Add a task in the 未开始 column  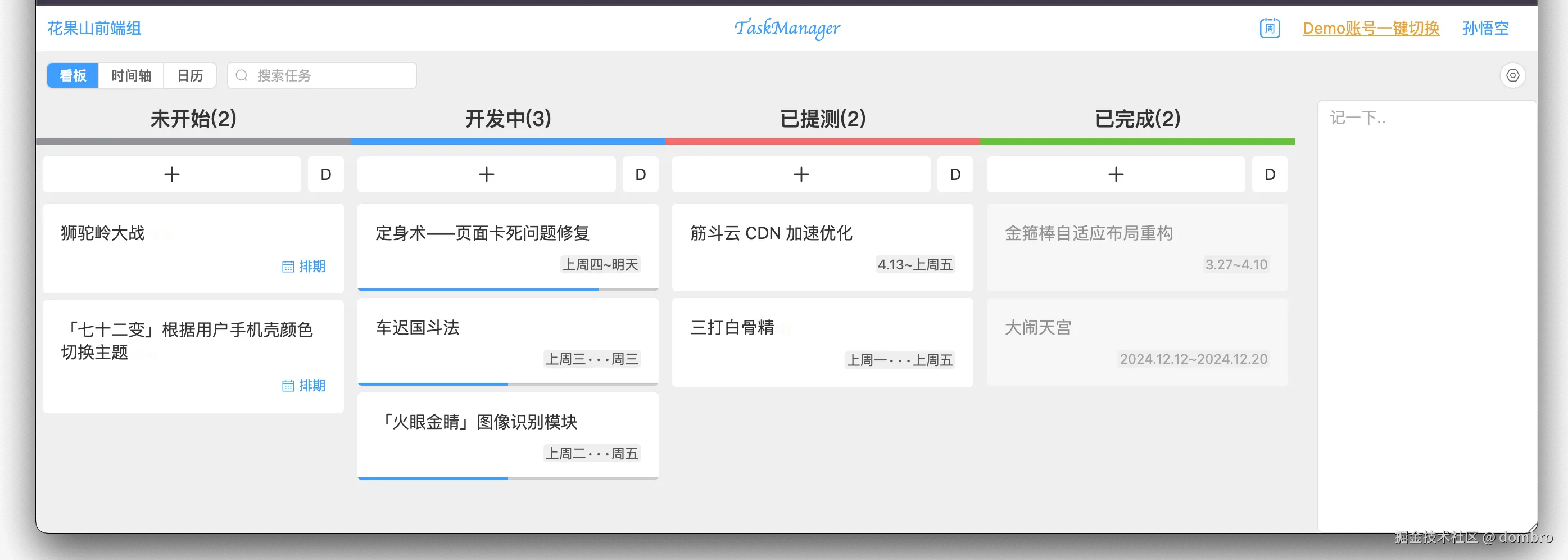pyautogui.click(x=173, y=175)
